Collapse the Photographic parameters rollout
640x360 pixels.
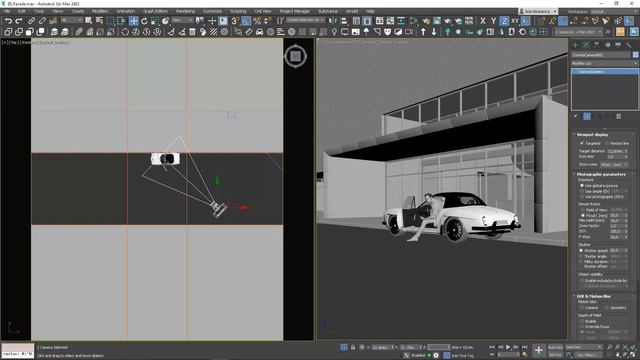(601, 174)
